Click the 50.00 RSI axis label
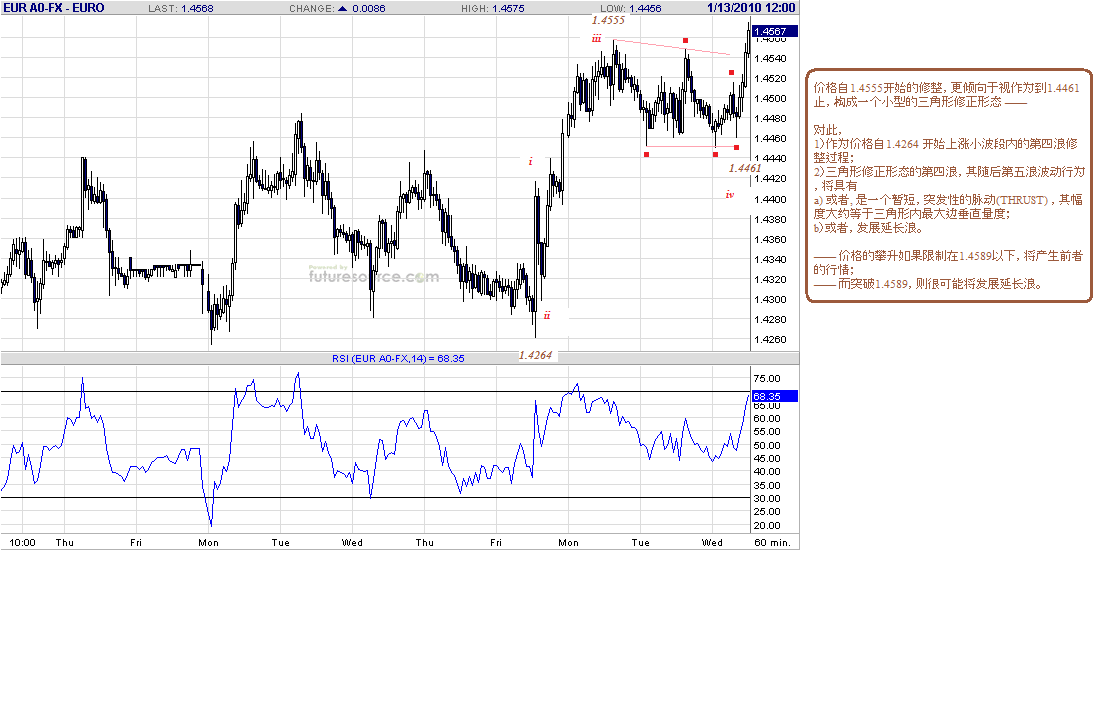This screenshot has height=712, width=1099. (x=767, y=446)
